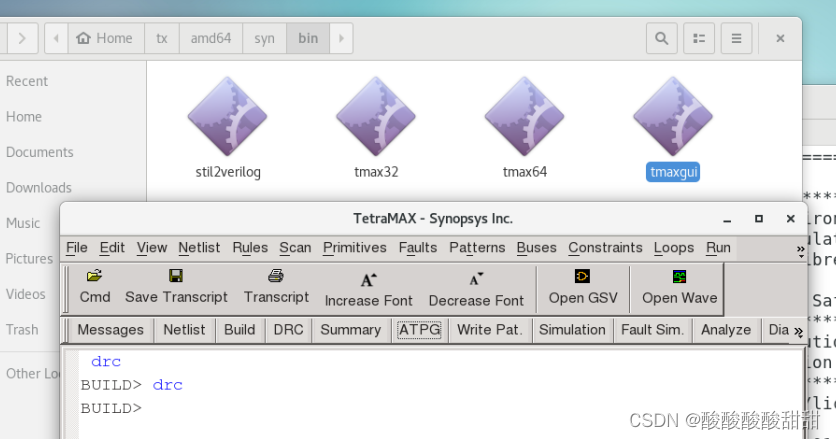Open Recent in the file manager sidebar
Screen dimensions: 836x439
[x=27, y=81]
